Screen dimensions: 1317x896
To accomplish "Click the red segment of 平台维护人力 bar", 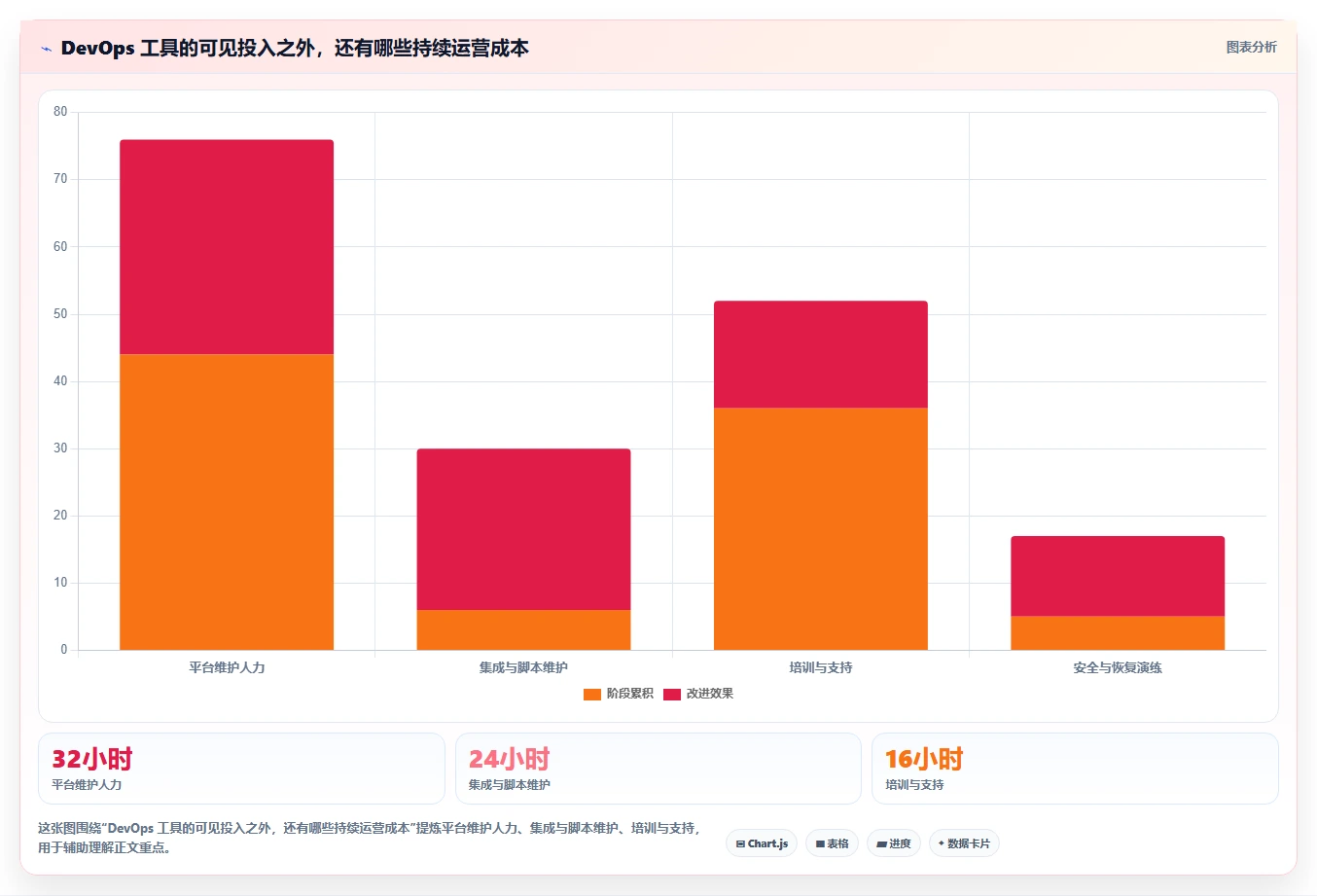I will tap(227, 247).
